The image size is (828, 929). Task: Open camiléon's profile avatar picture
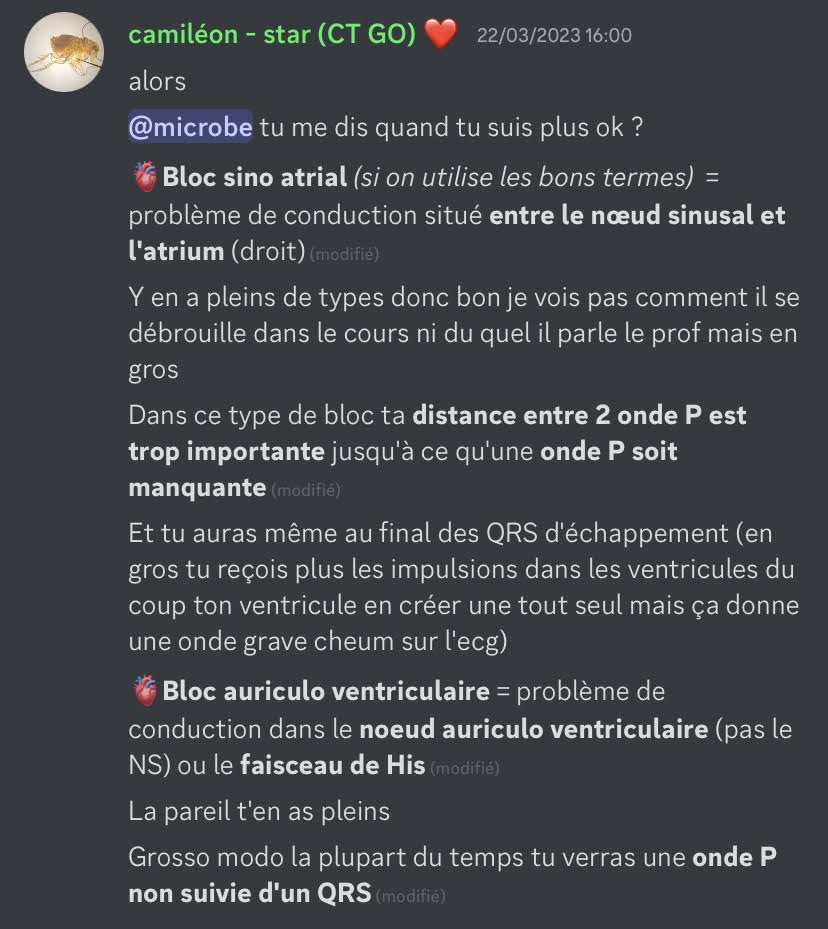(x=63, y=52)
